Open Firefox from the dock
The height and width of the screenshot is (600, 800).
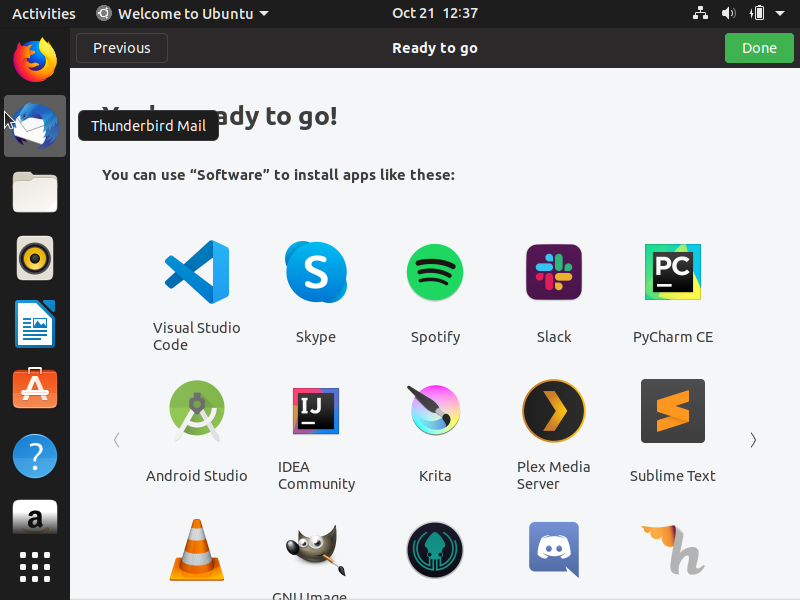tap(35, 60)
